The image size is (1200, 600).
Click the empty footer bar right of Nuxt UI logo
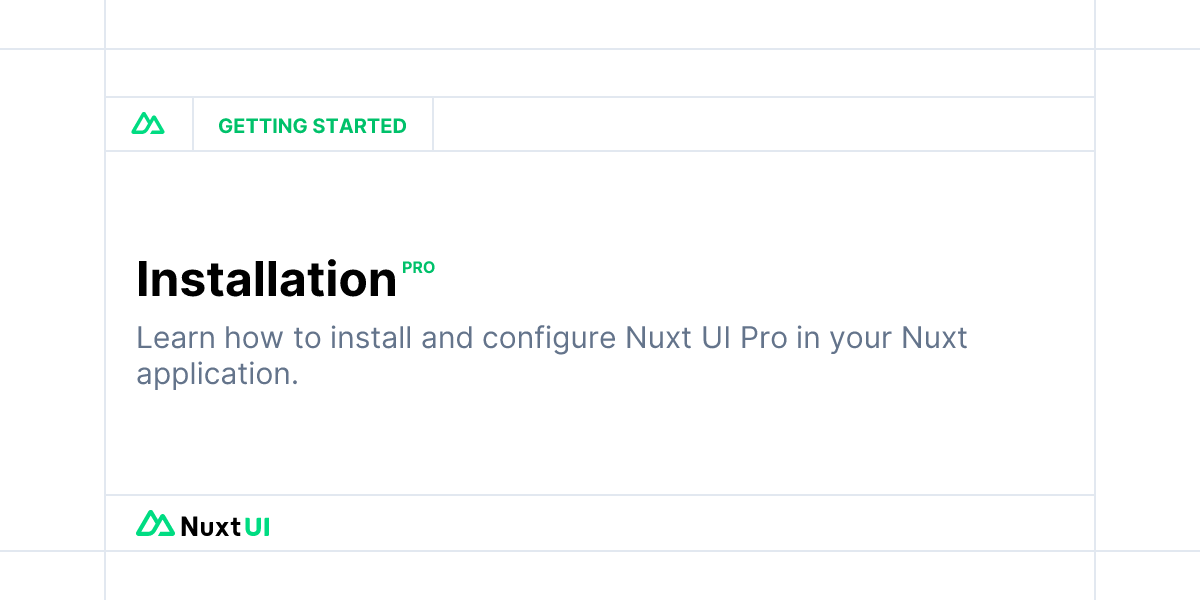(x=682, y=523)
